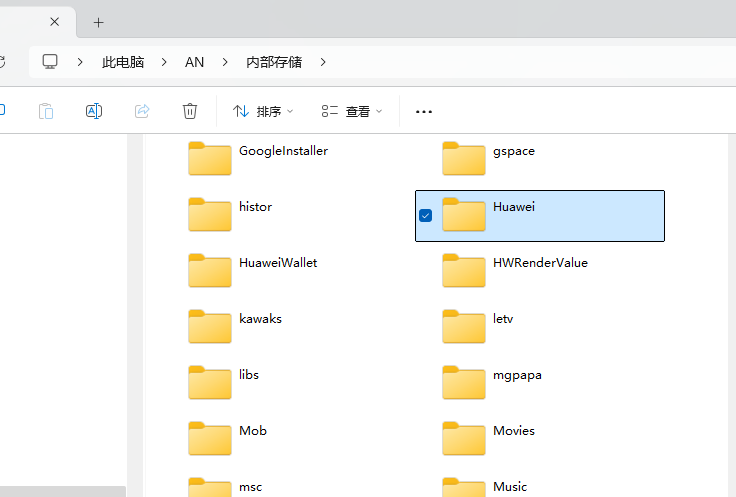This screenshot has width=736, height=497.
Task: Click the mgpapa folder name
Action: click(x=517, y=375)
